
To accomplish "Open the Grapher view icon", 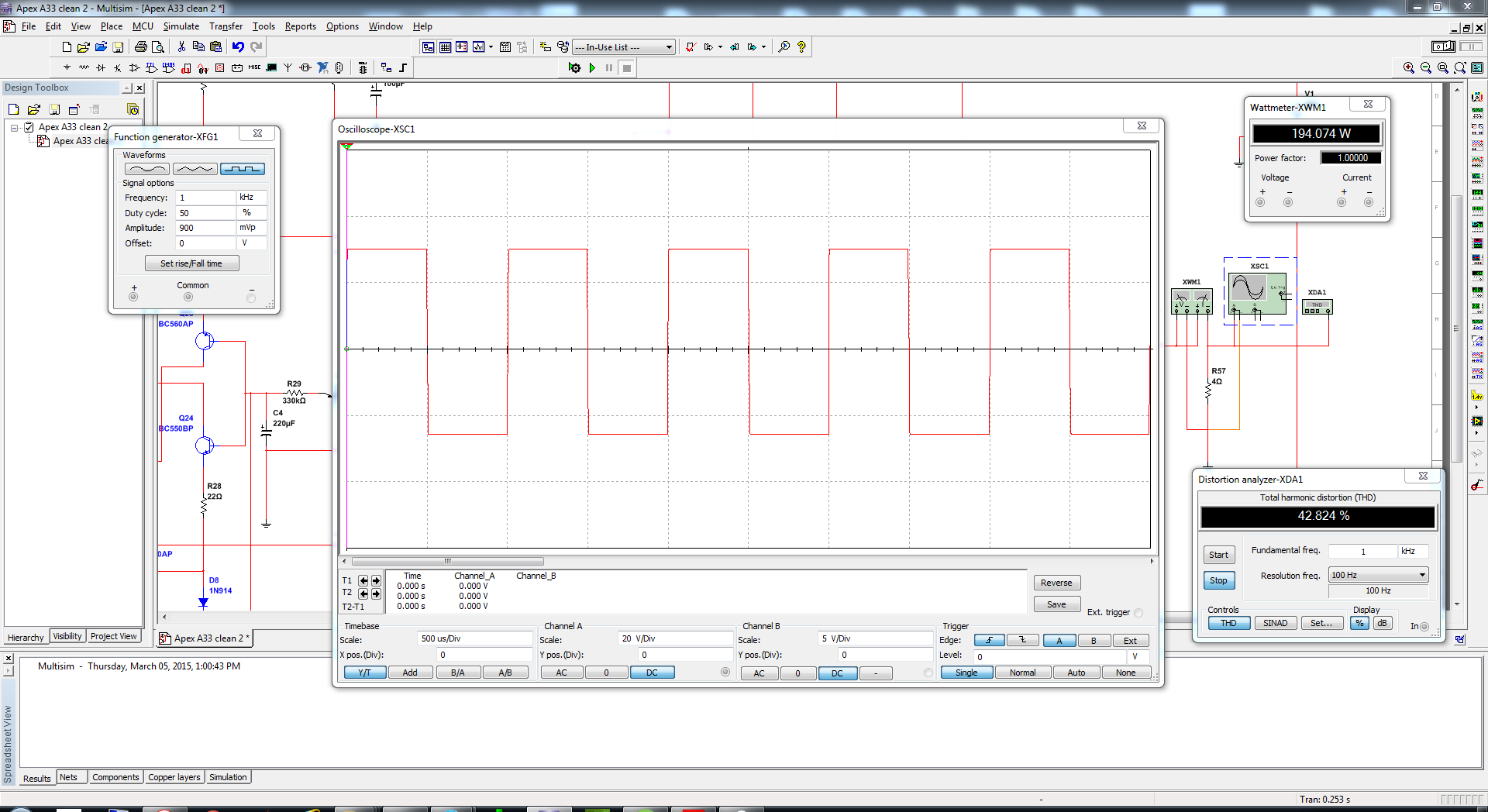I will tap(479, 47).
